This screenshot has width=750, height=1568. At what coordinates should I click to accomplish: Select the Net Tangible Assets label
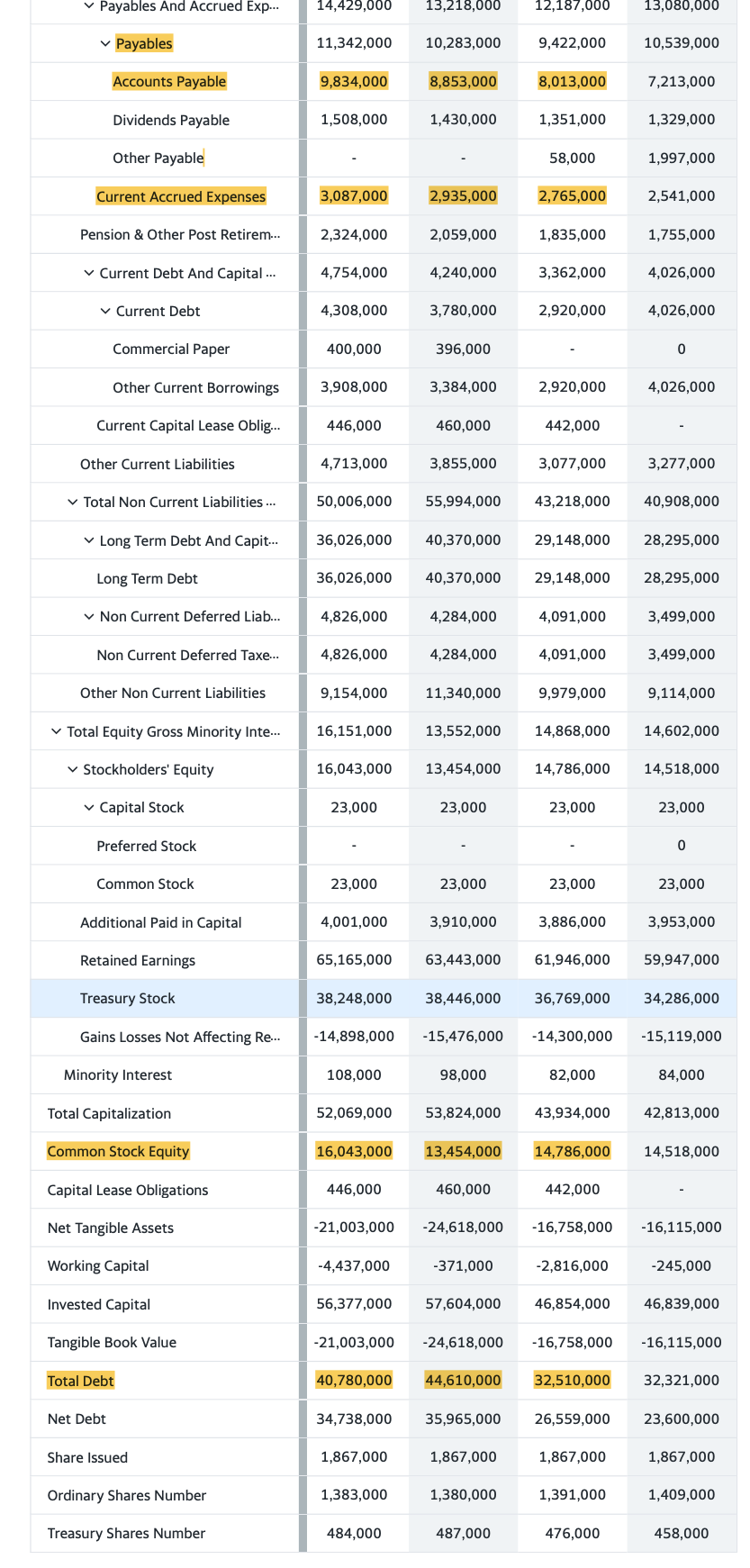click(x=111, y=1228)
